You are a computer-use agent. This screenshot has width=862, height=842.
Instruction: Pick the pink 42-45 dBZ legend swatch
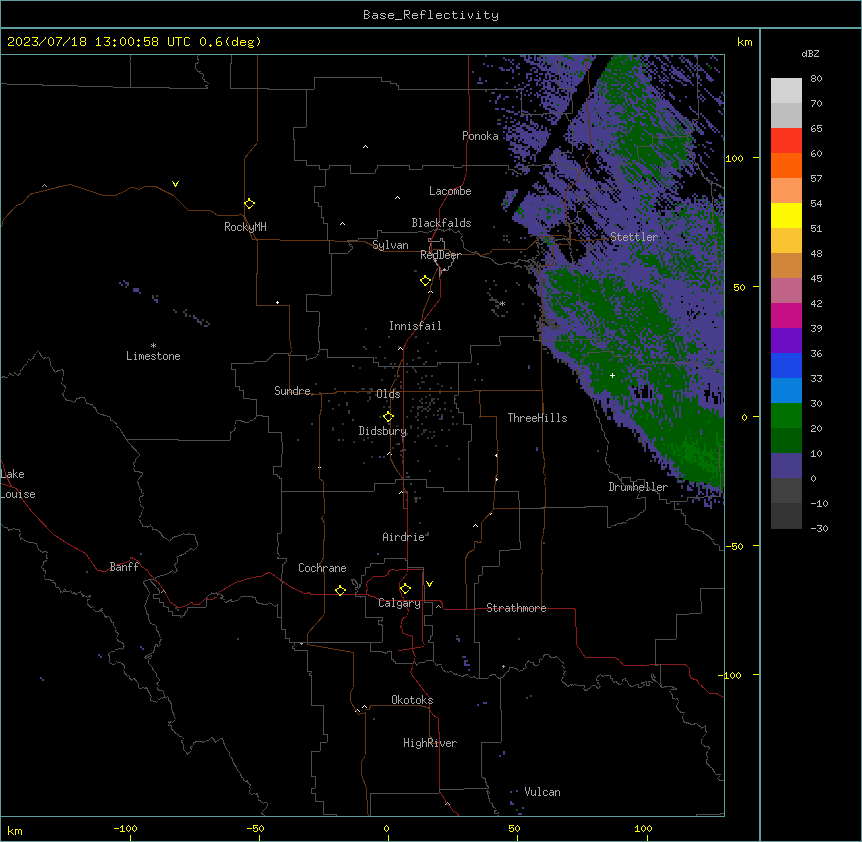pyautogui.click(x=786, y=291)
